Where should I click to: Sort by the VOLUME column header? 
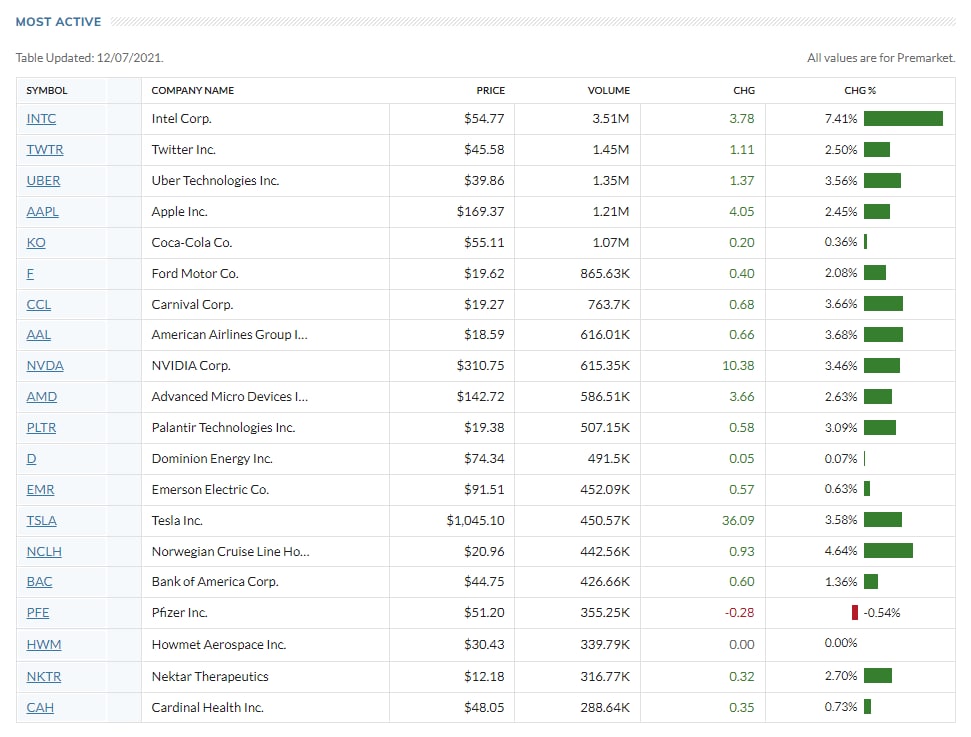tap(608, 91)
